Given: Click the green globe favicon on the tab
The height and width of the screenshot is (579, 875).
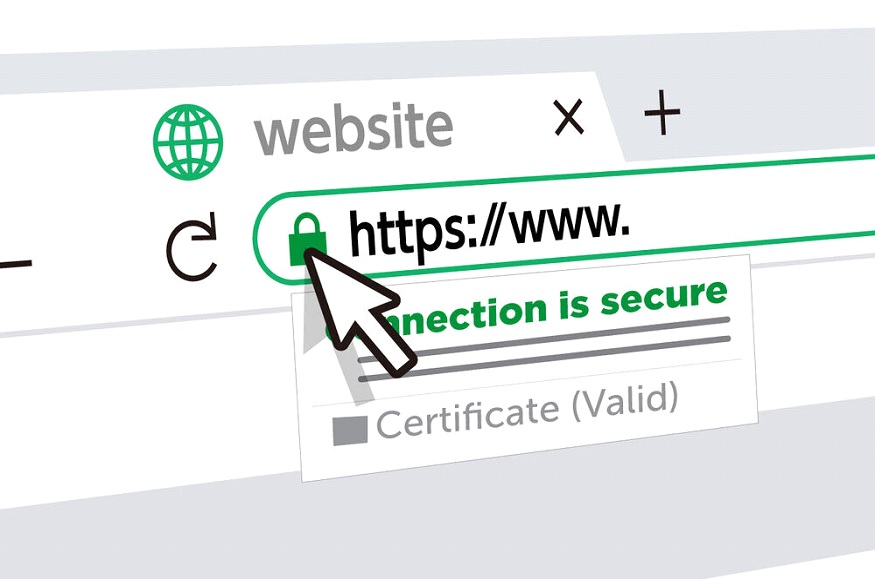Looking at the screenshot, I should pyautogui.click(x=188, y=142).
